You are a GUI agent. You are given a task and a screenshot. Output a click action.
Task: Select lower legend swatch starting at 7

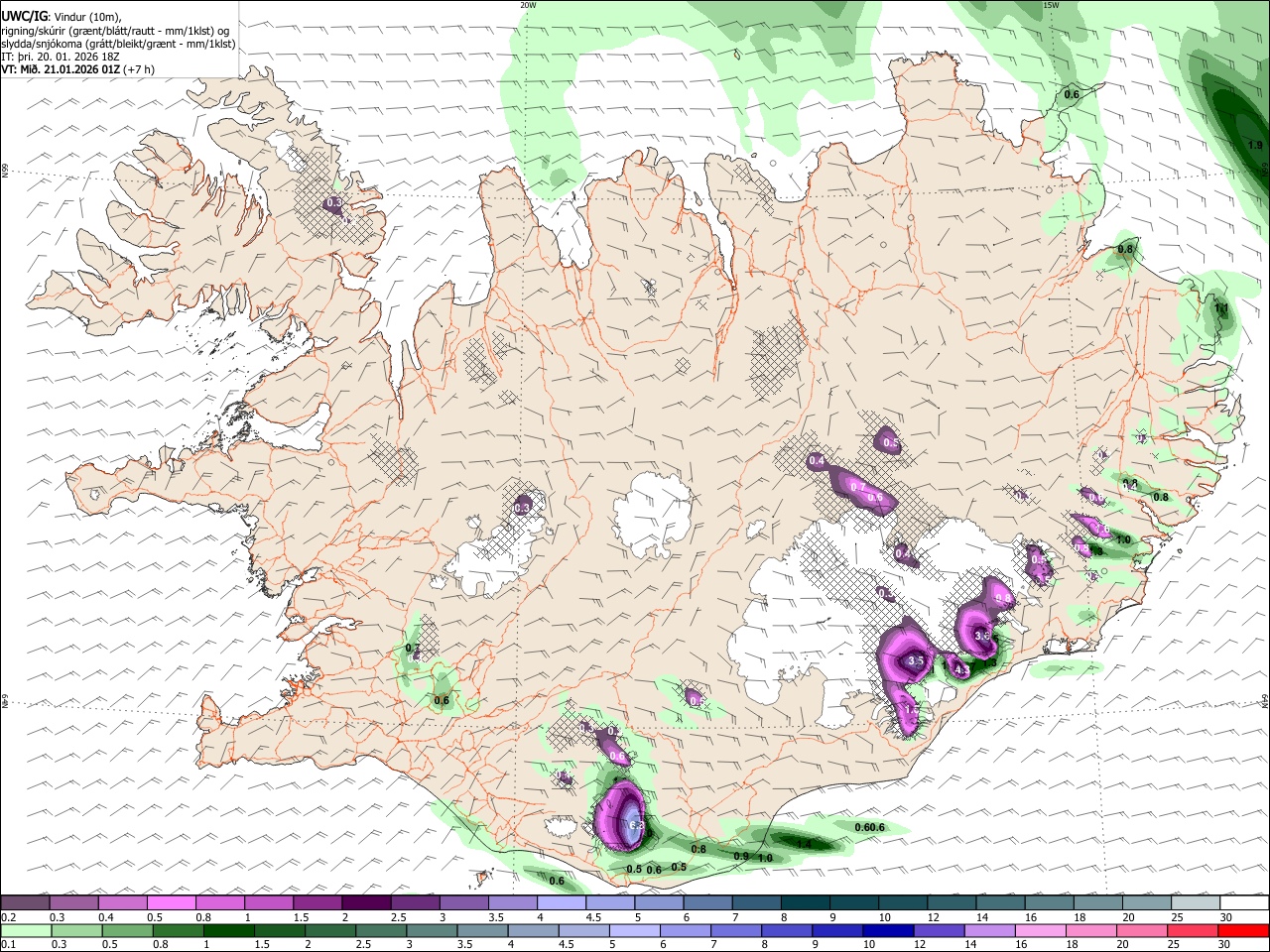(x=735, y=931)
